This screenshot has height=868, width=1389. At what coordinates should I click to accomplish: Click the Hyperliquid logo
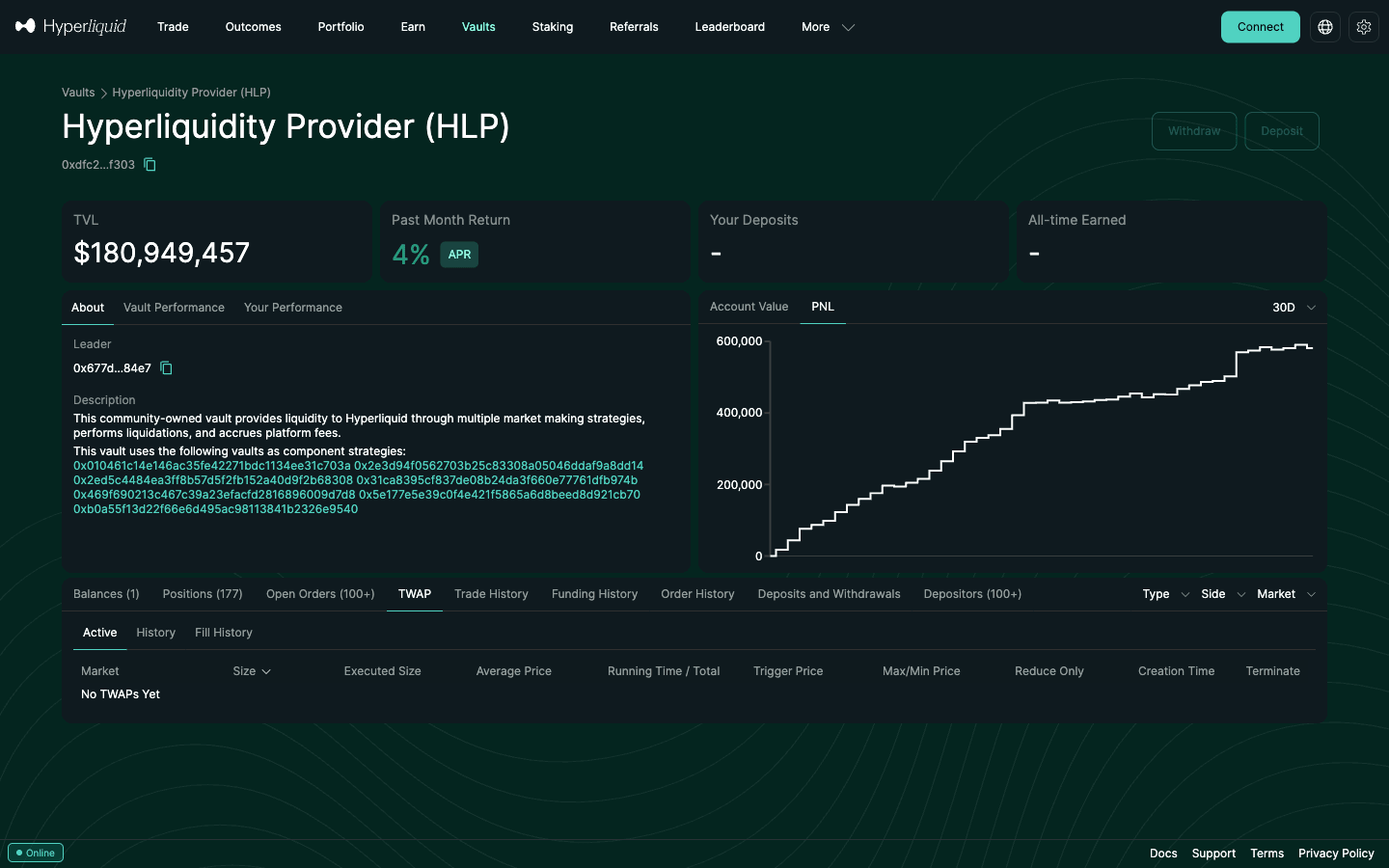[x=70, y=26]
